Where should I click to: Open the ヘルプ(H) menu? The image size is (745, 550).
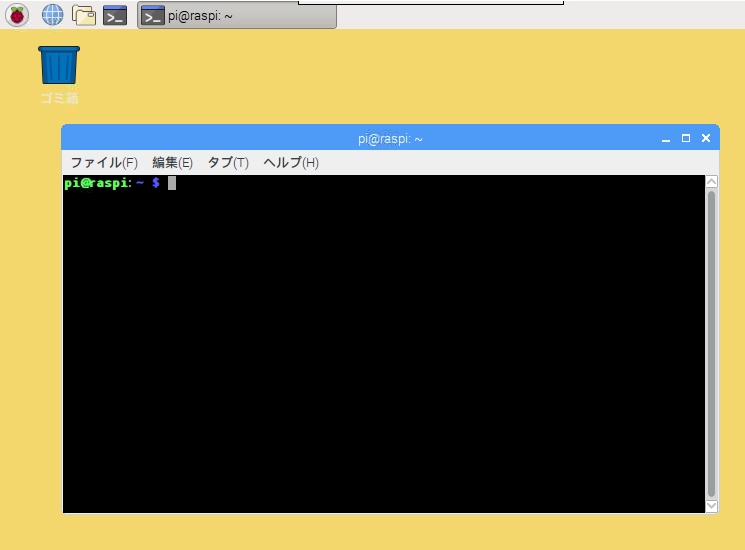click(290, 163)
